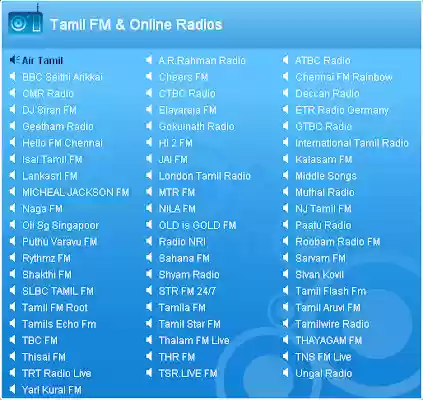The image size is (423, 400).
Task: Click speaker icon beside Hi 2 FM
Action: point(149,142)
